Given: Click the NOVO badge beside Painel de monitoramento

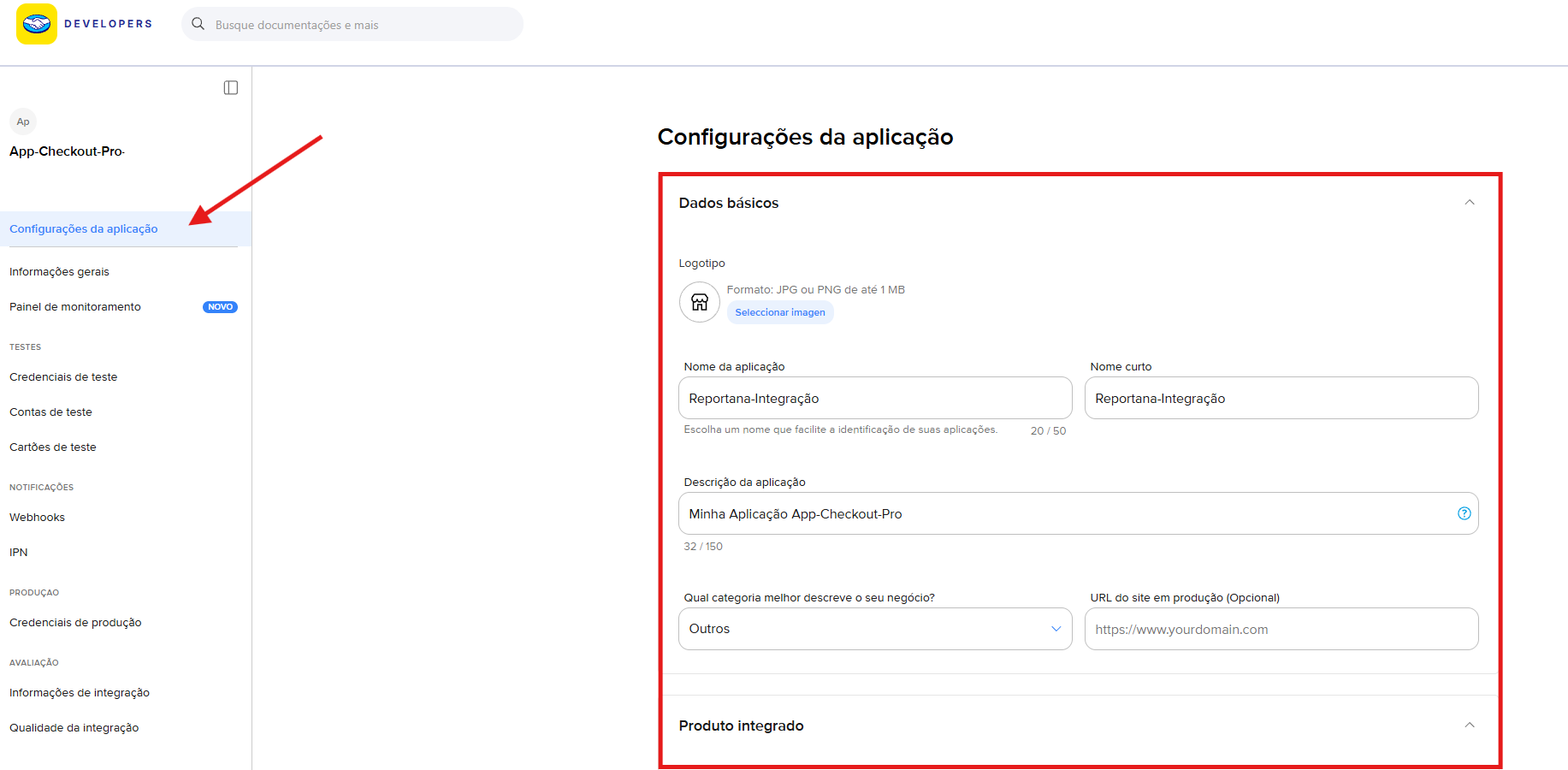Looking at the screenshot, I should (x=220, y=307).
